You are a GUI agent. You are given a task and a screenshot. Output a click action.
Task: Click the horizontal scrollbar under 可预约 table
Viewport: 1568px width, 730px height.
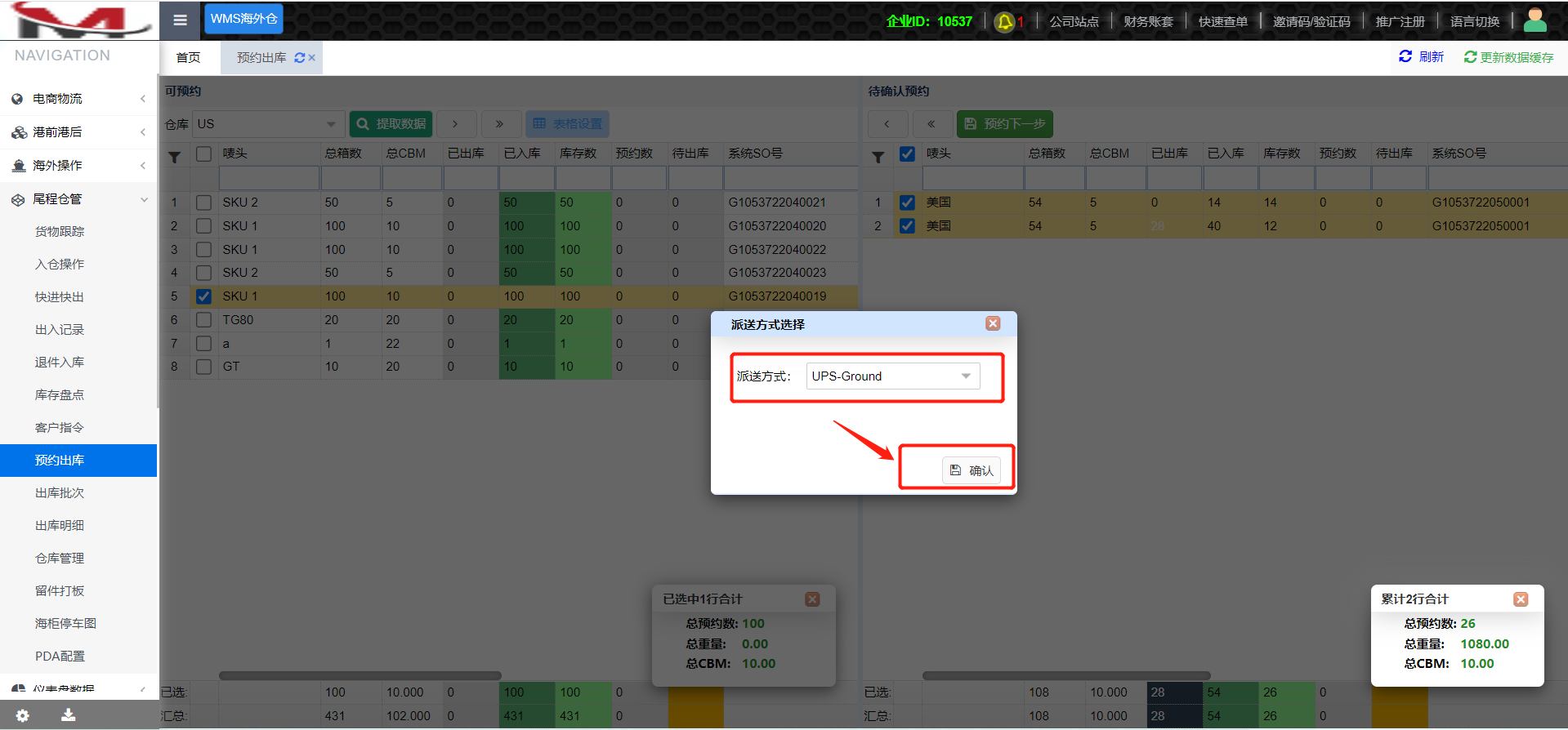[x=360, y=676]
